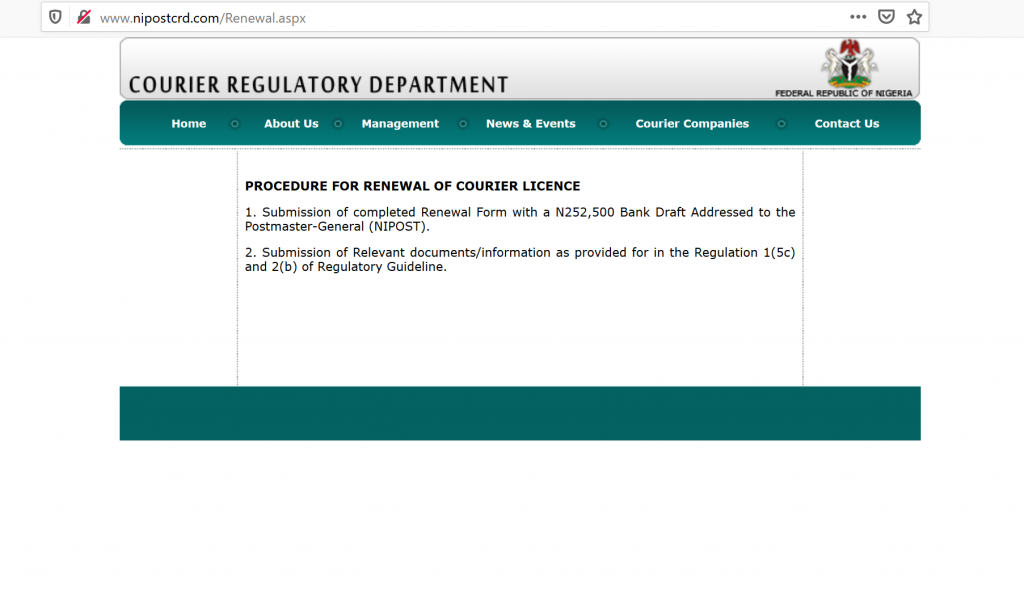This screenshot has height=606, width=1024.
Task: Open the News & Events section
Action: click(530, 124)
